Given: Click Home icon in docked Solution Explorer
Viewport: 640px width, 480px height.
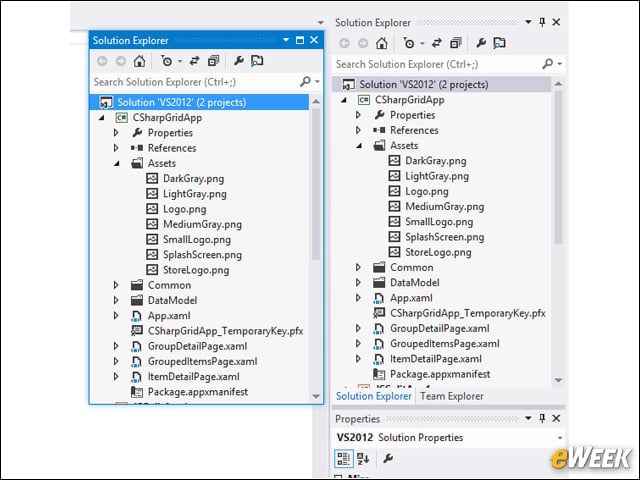Looking at the screenshot, I should 382,43.
